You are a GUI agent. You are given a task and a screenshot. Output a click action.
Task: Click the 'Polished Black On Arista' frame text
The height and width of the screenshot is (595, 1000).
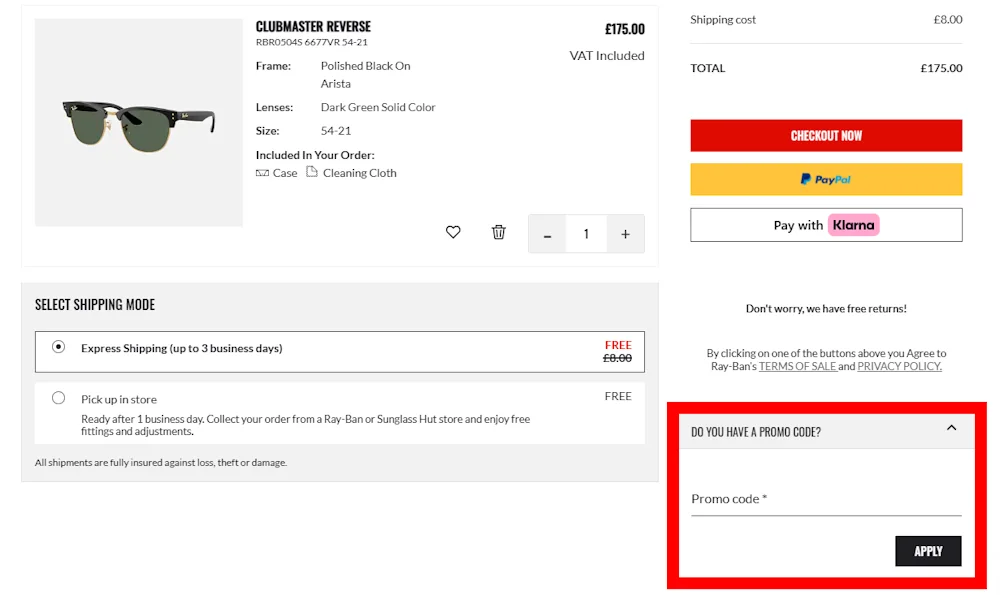[x=365, y=75]
